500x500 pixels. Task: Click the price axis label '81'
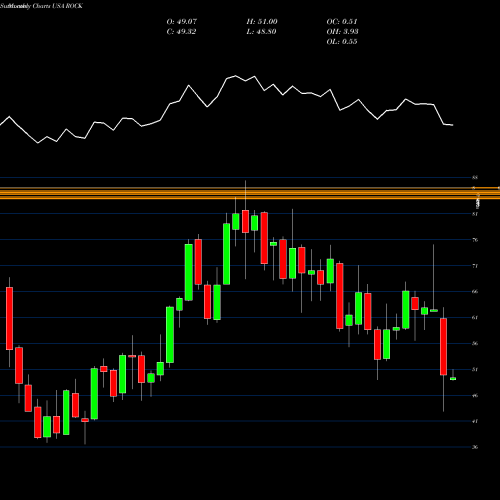pos(475,214)
